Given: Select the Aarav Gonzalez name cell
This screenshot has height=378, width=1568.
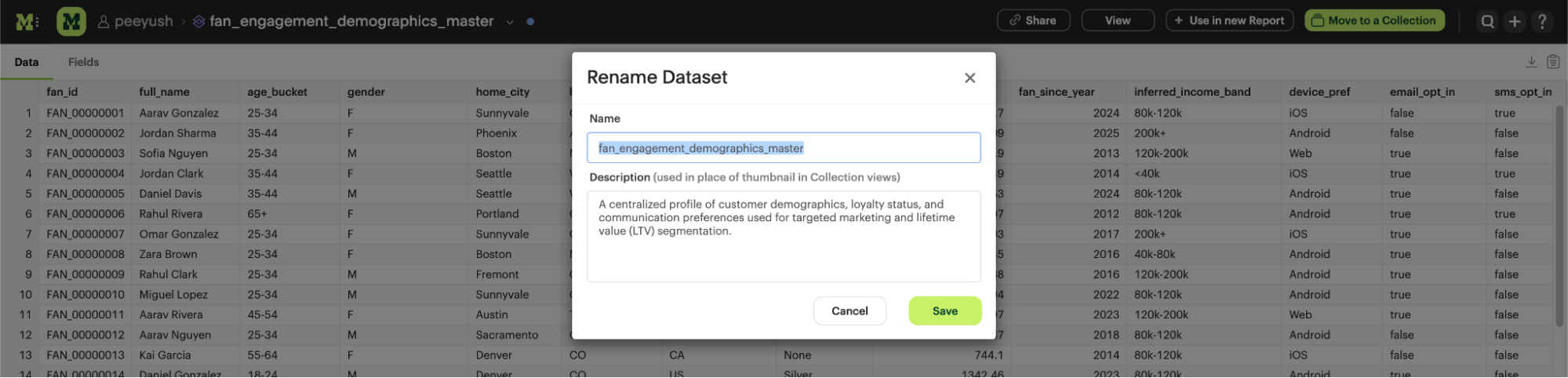Looking at the screenshot, I should [x=179, y=113].
